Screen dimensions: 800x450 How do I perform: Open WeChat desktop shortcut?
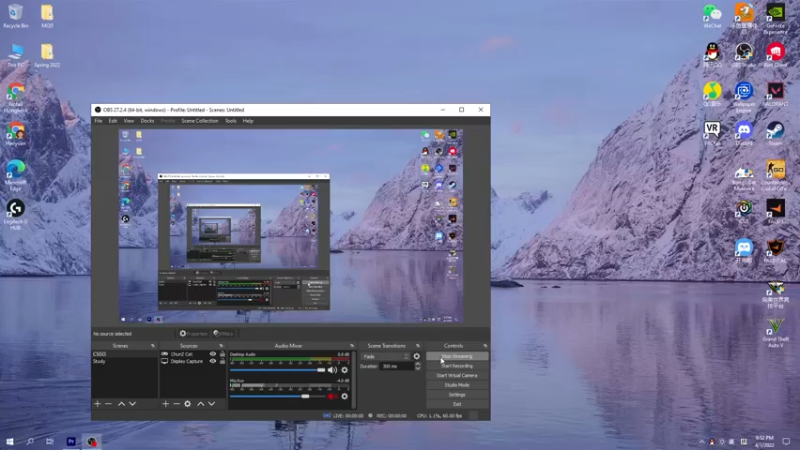point(712,16)
